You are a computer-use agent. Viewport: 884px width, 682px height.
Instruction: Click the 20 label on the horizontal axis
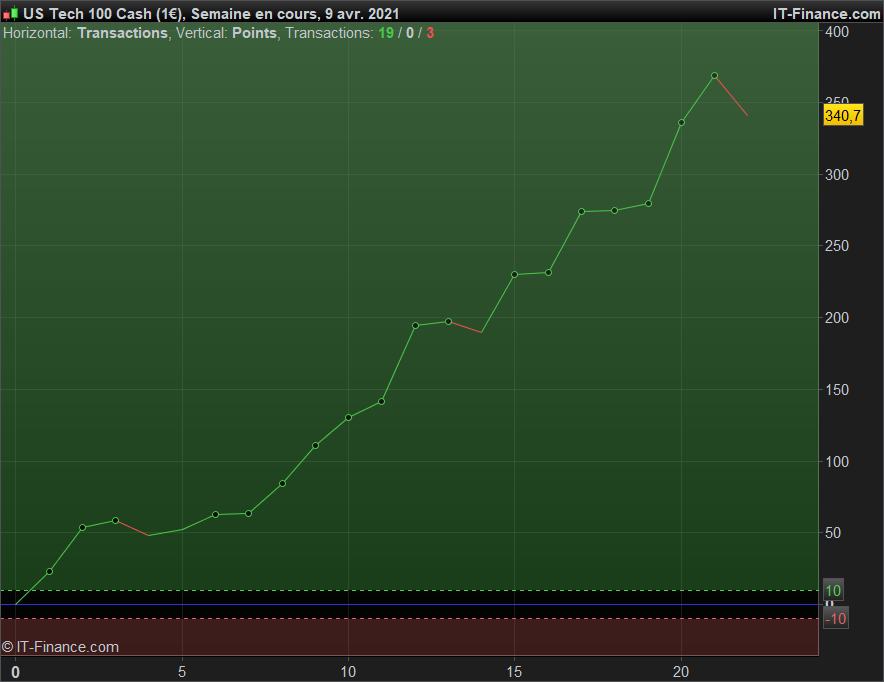coord(681,671)
